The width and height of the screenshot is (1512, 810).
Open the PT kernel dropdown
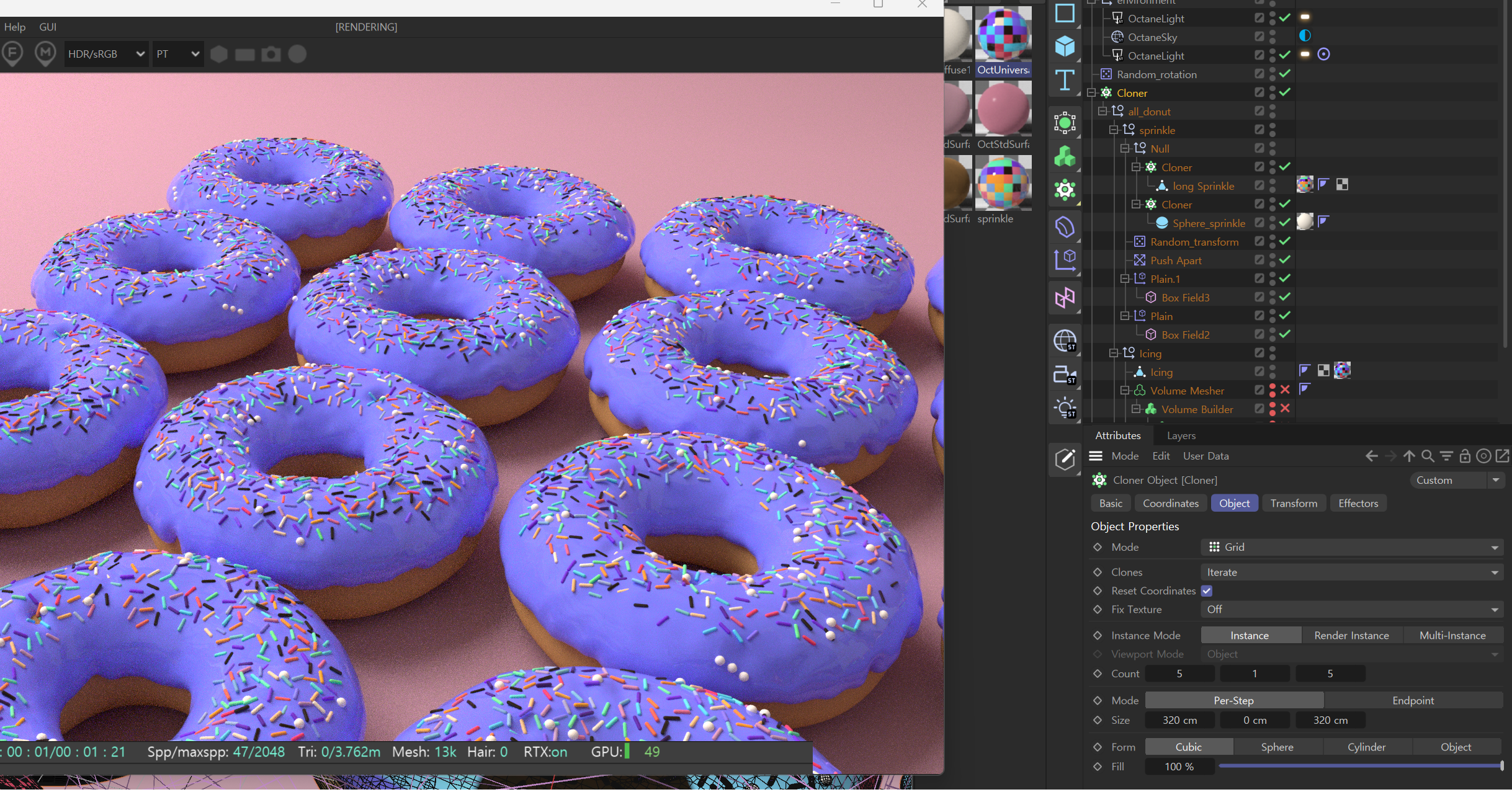coord(178,54)
